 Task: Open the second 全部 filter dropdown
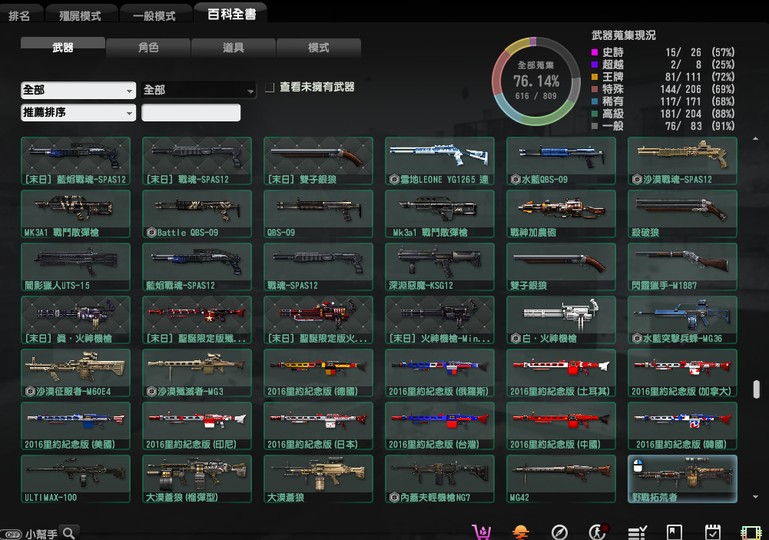(198, 90)
